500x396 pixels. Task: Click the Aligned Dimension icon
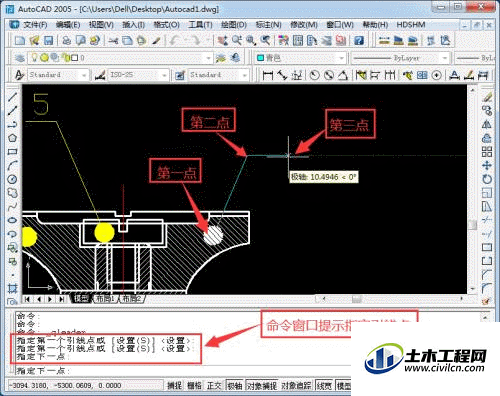pos(283,75)
